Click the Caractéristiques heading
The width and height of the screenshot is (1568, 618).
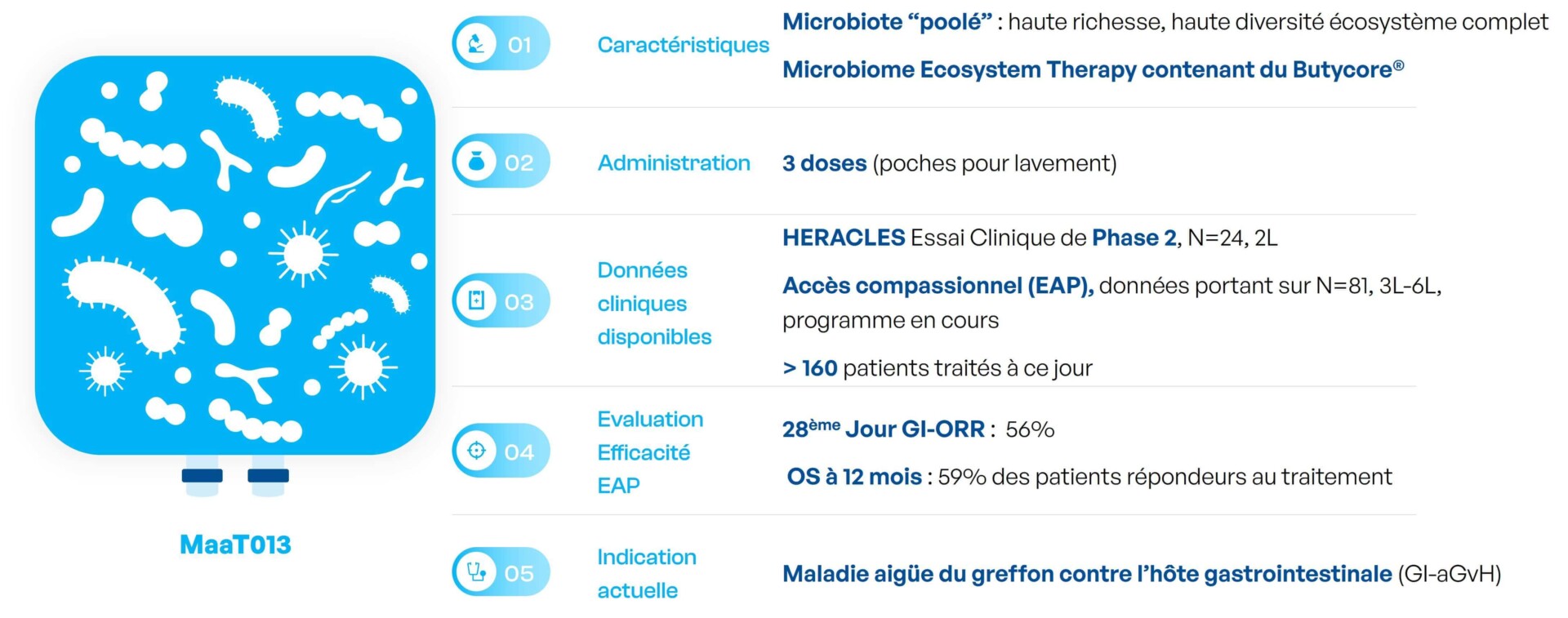[x=683, y=45]
